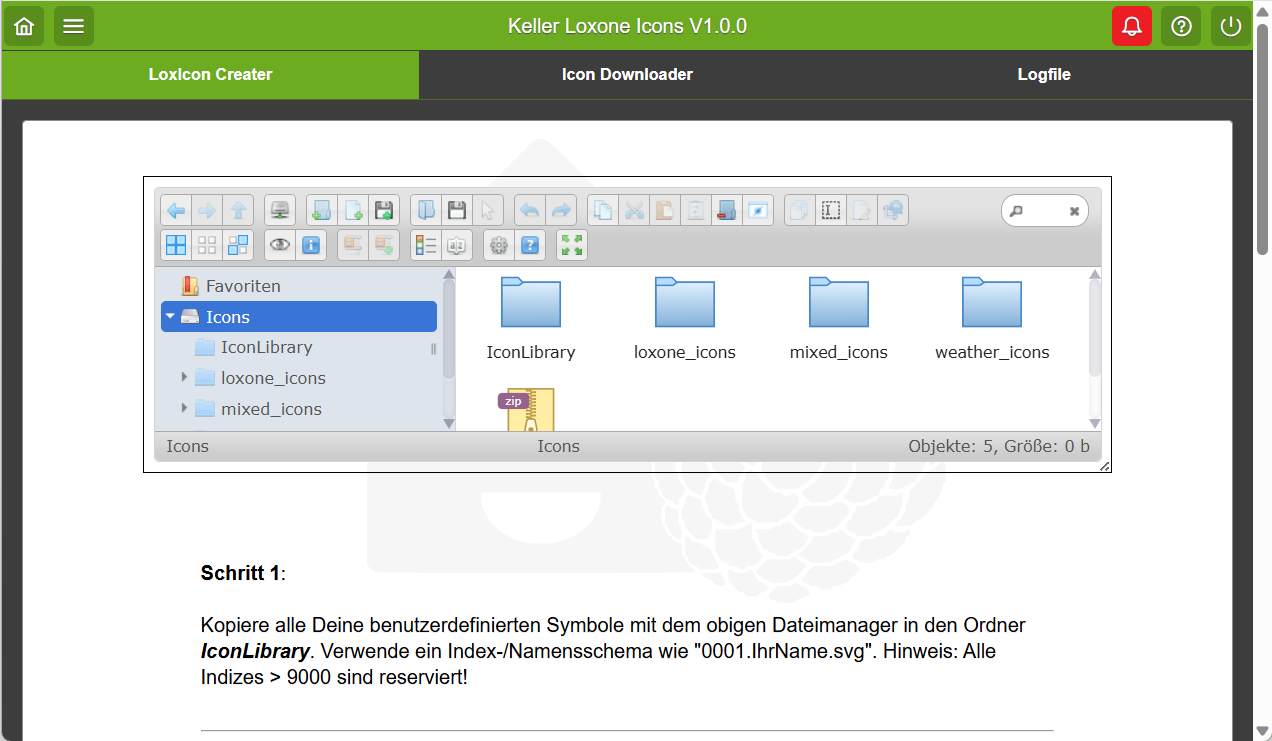Screen dimensions: 1272x741
Task: Click the undo icon in the toolbar
Action: coord(529,210)
